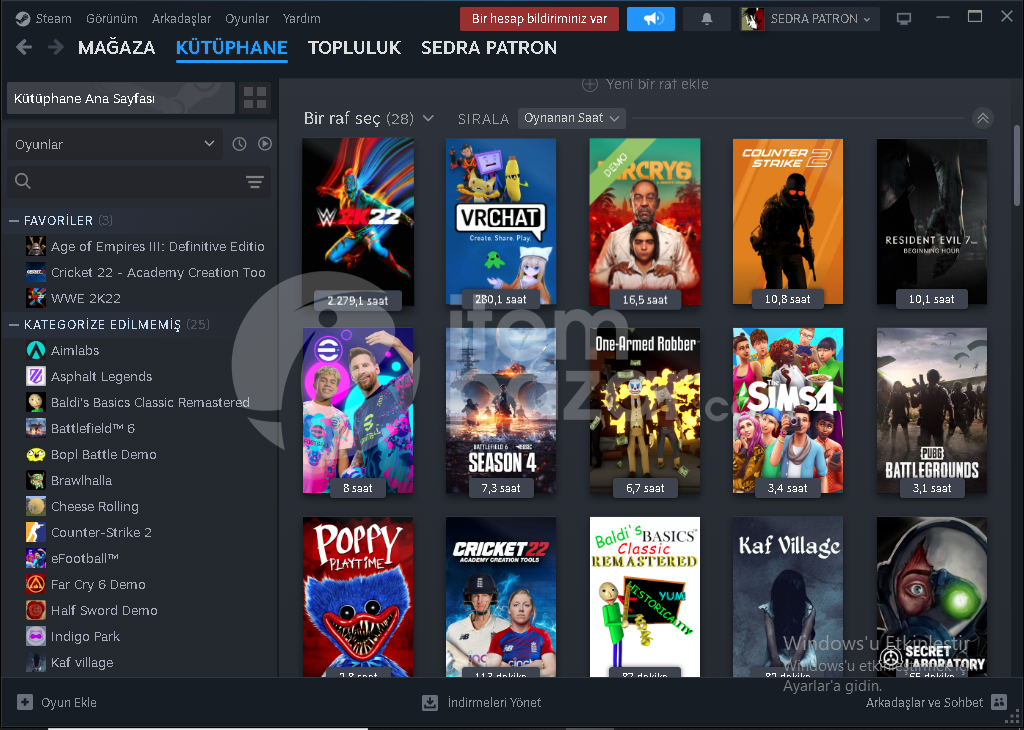Click Yeni bir raf ekle text
Viewport: 1024px width, 730px height.
(x=657, y=84)
